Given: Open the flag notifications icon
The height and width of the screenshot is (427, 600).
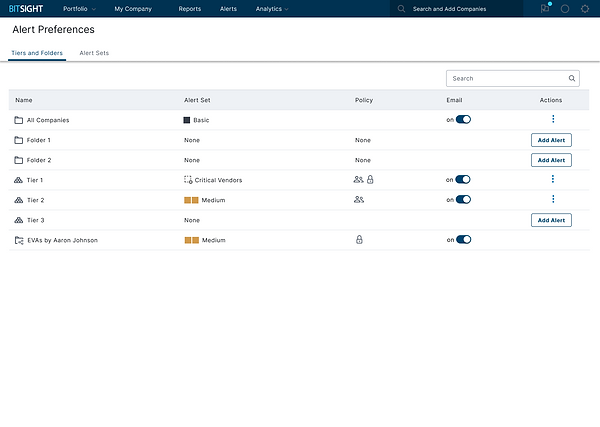Looking at the screenshot, I should coord(545,8).
